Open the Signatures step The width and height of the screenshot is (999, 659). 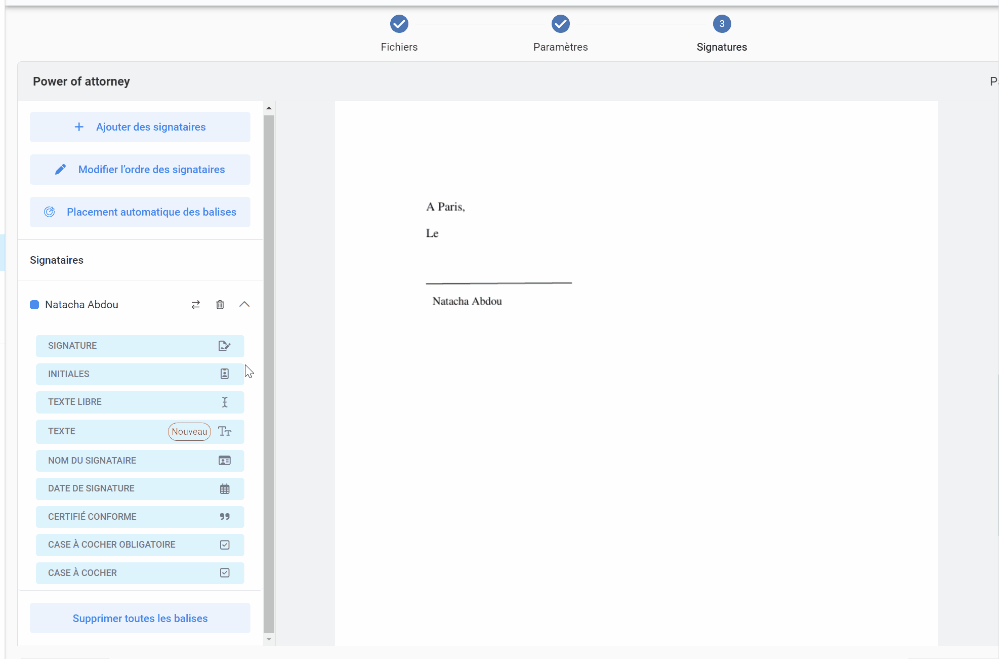click(721, 24)
